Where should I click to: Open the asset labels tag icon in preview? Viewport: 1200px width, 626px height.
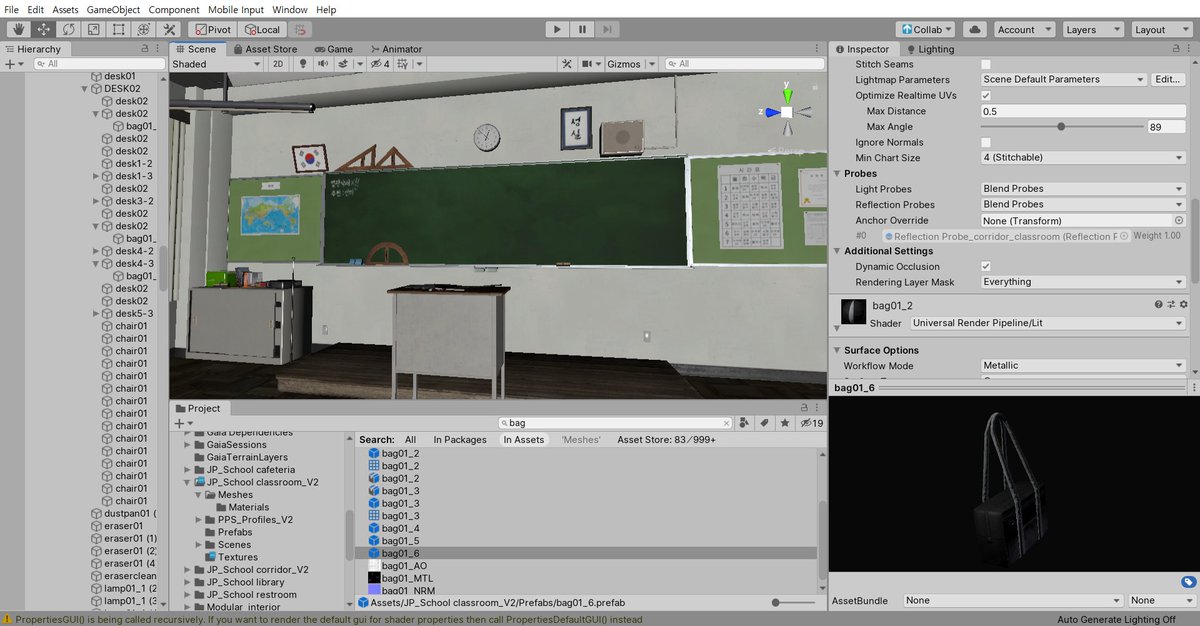[x=1188, y=581]
